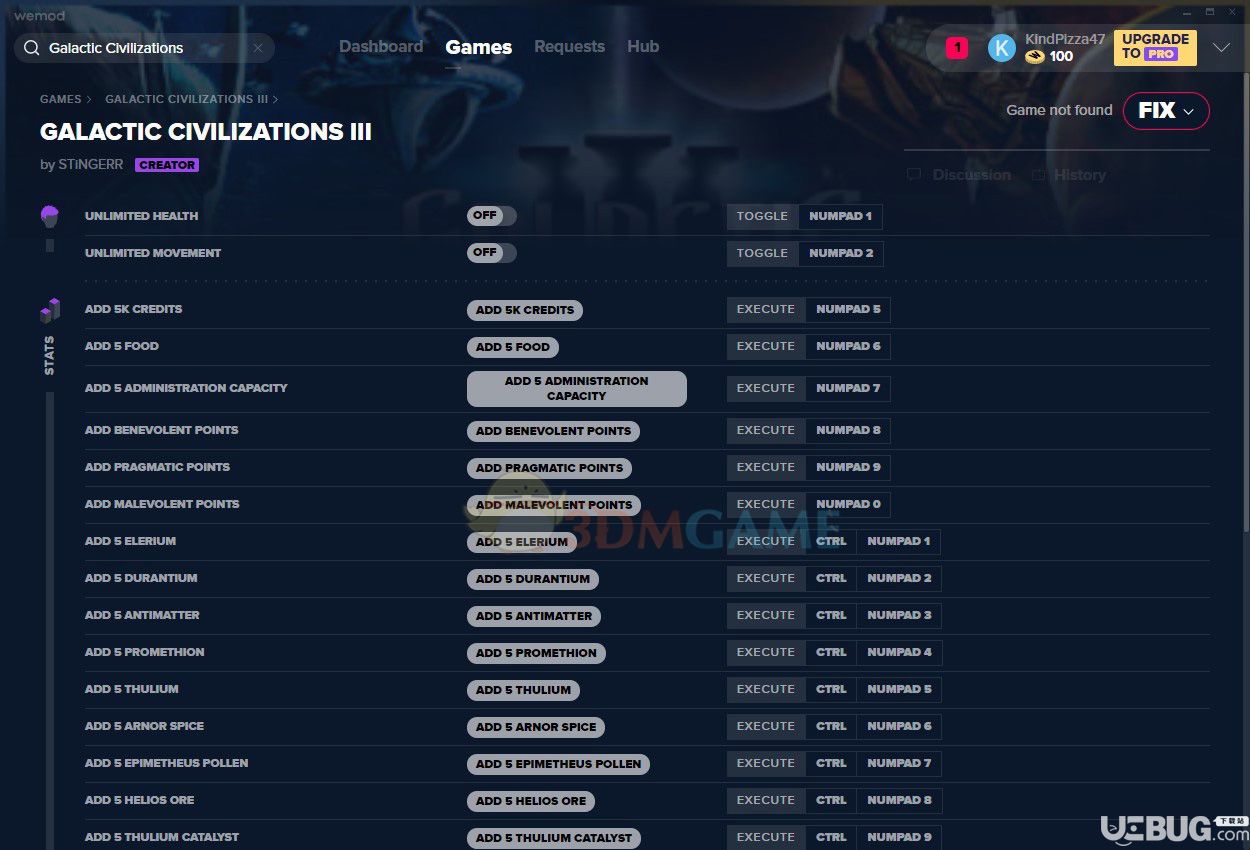Open the notifications badge showing 1
Viewport: 1250px width, 850px height.
click(957, 47)
